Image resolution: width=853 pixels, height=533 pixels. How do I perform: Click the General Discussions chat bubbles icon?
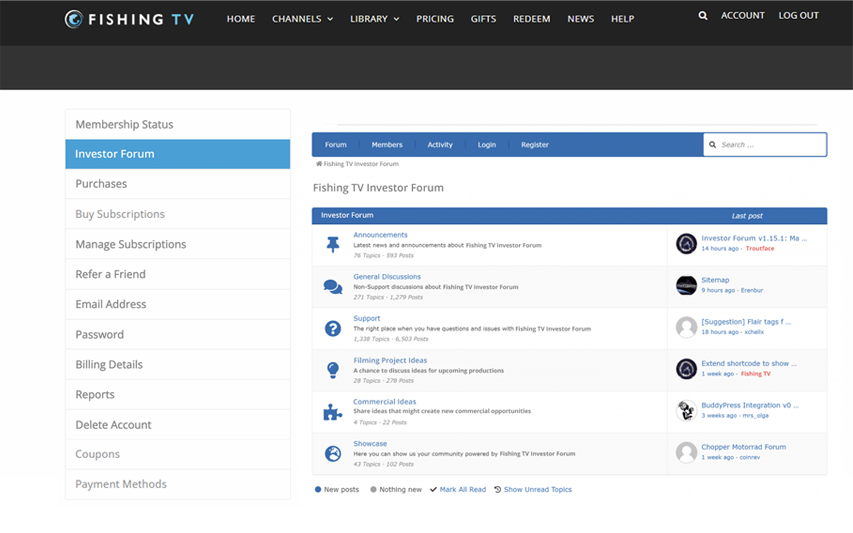332,287
